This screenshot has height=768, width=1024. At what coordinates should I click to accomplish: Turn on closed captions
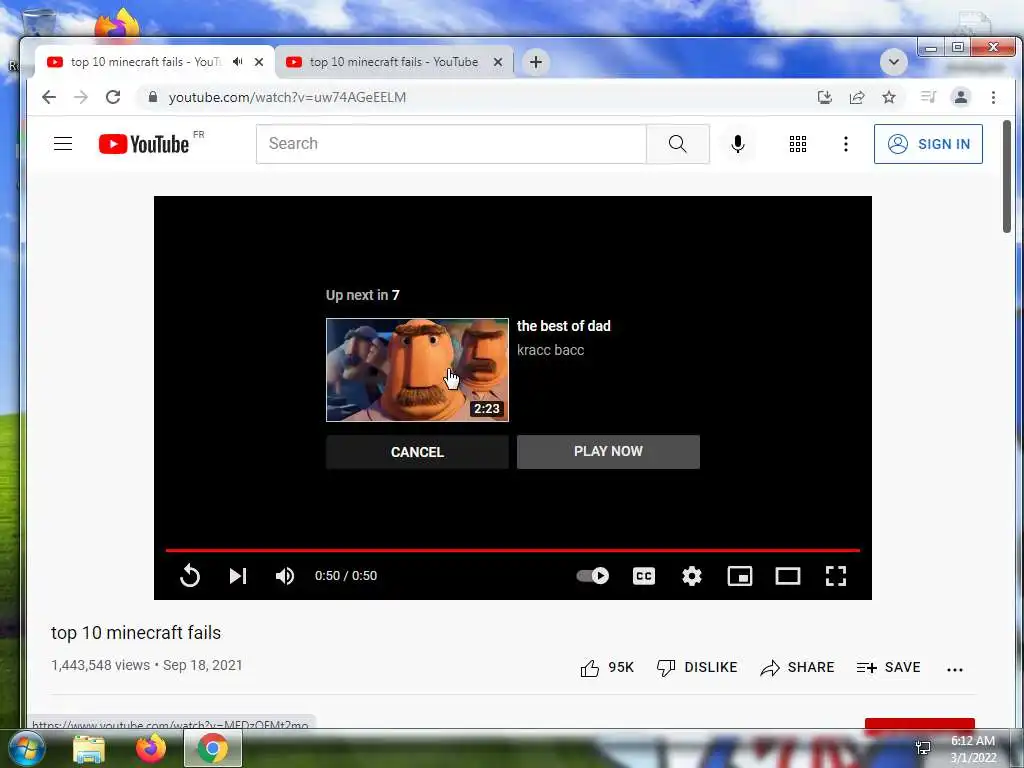tap(644, 575)
